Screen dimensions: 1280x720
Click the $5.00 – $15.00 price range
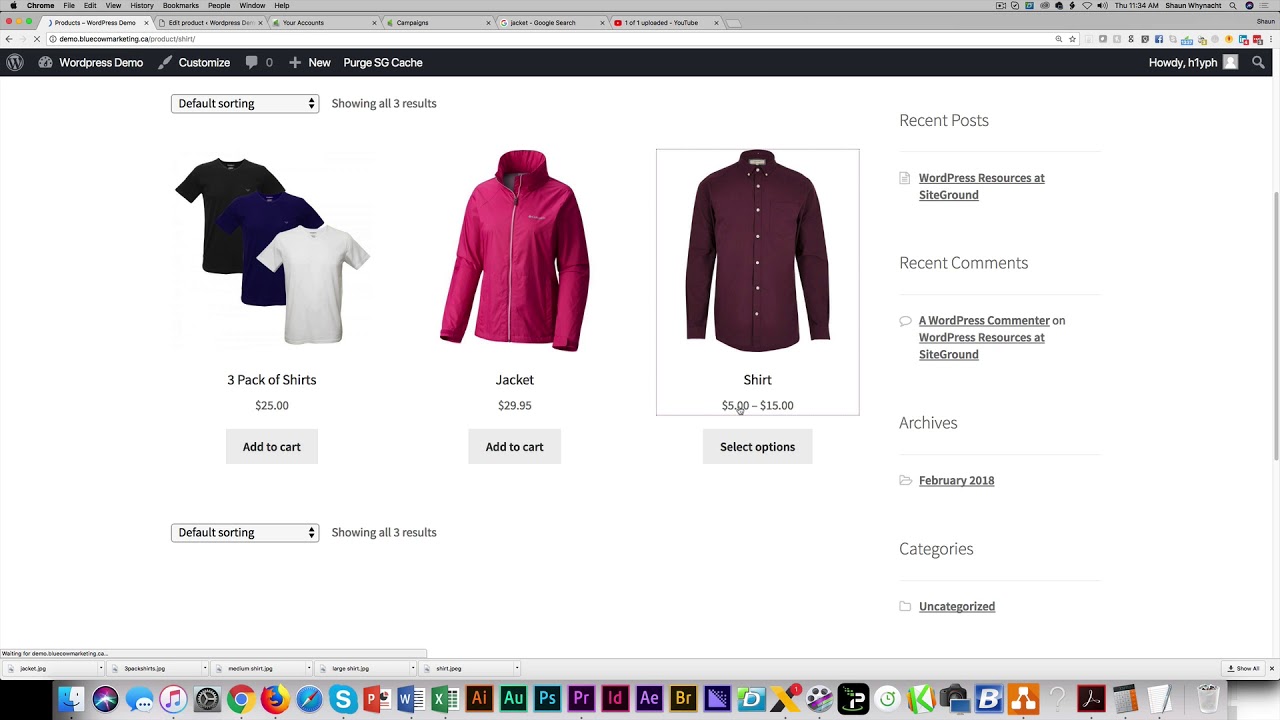[x=757, y=405]
